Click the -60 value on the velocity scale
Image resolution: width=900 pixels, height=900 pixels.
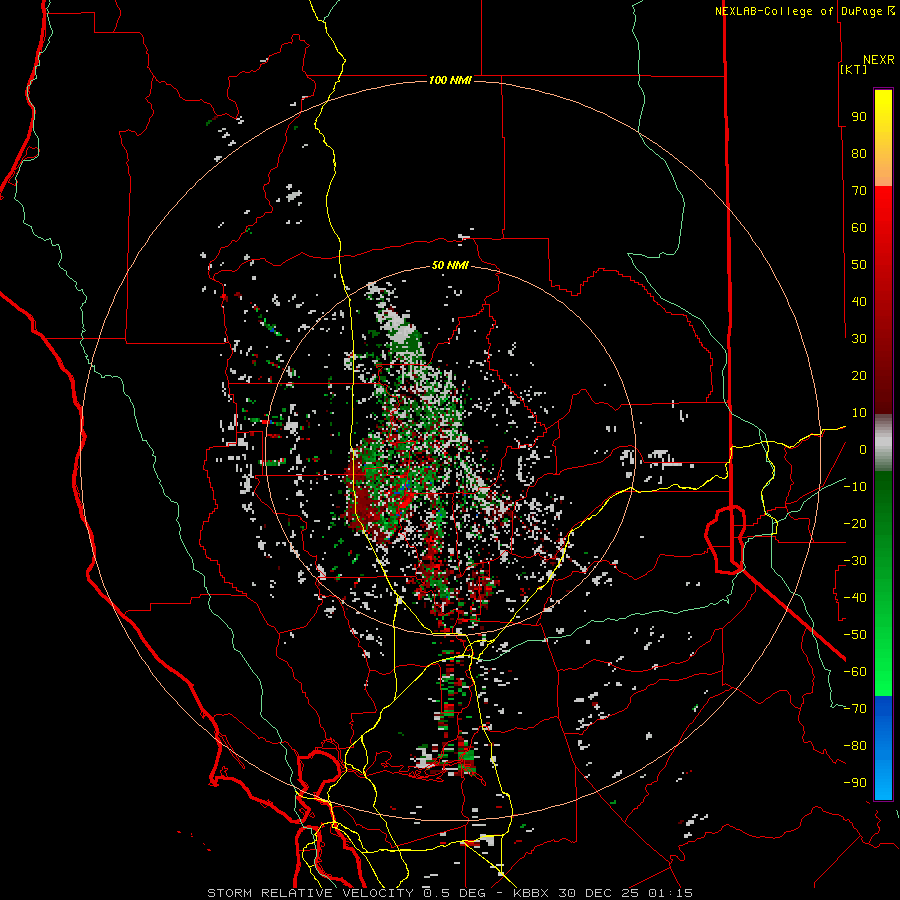pyautogui.click(x=855, y=672)
